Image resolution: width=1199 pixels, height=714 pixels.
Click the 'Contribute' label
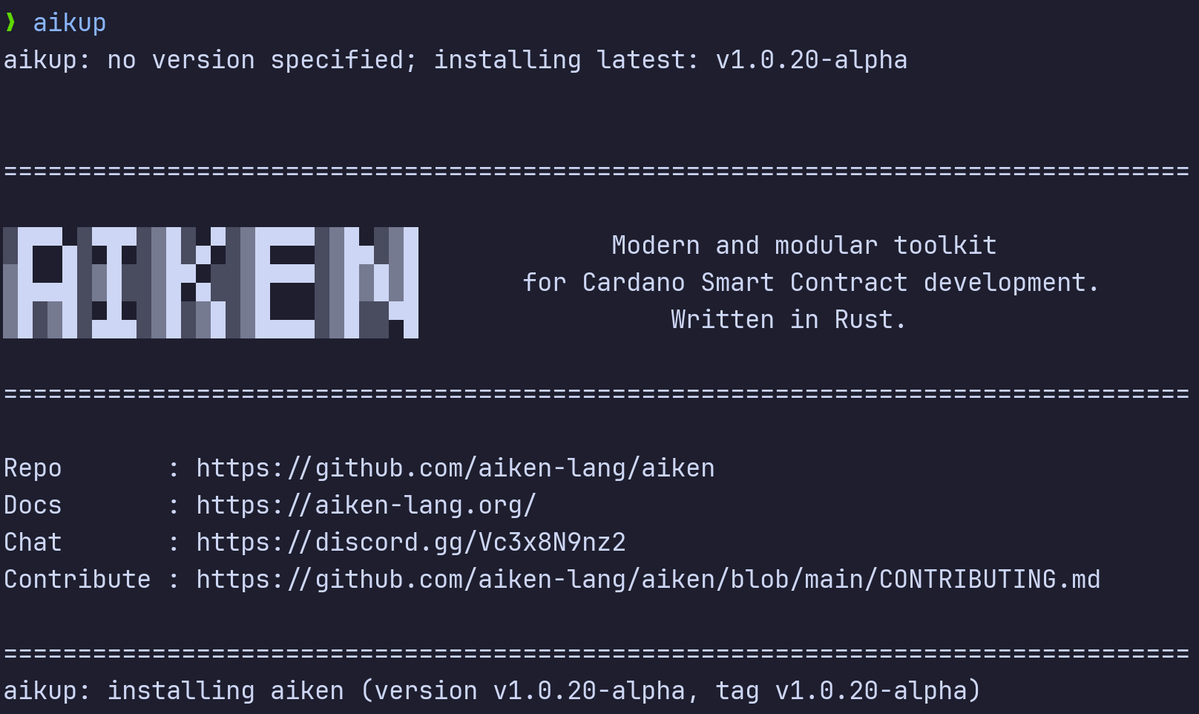[77, 579]
